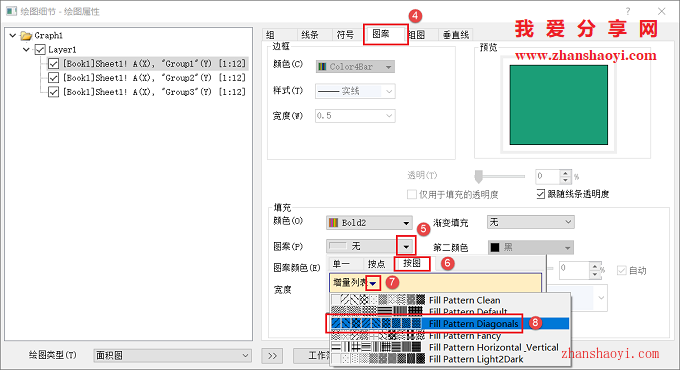The width and height of the screenshot is (680, 370).
Task: Choose the Fill Pattern Clean pattern list
Action: [450, 300]
